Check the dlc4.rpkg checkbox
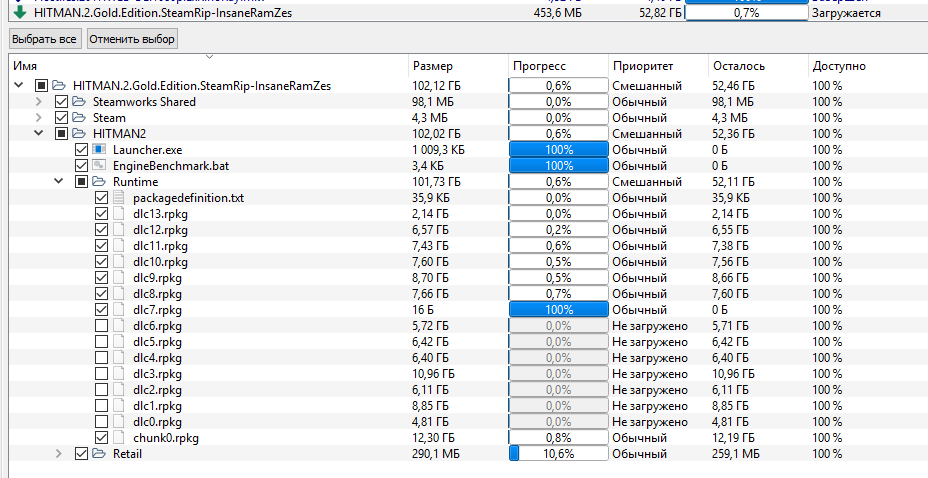This screenshot has width=928, height=478. 101,358
